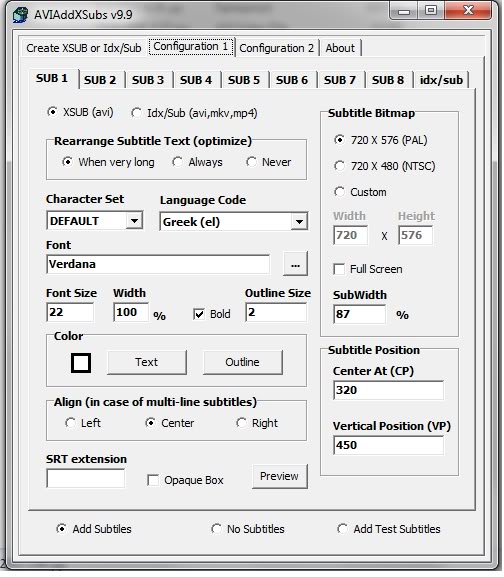Enable the Opaque Box checkbox
Image resolution: width=504 pixels, height=577 pixels.
tap(185, 480)
